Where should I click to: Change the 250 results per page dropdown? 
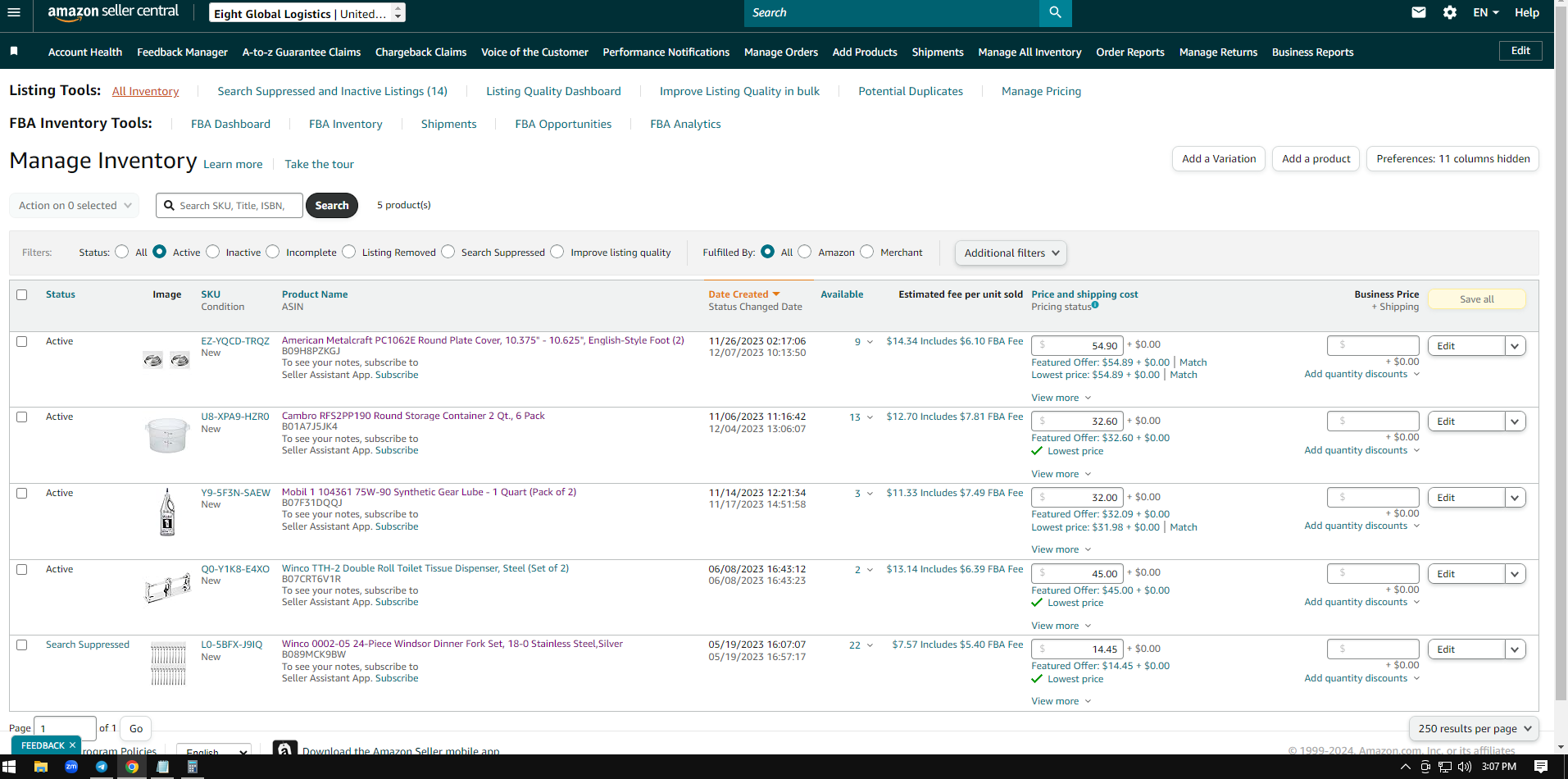(1474, 728)
